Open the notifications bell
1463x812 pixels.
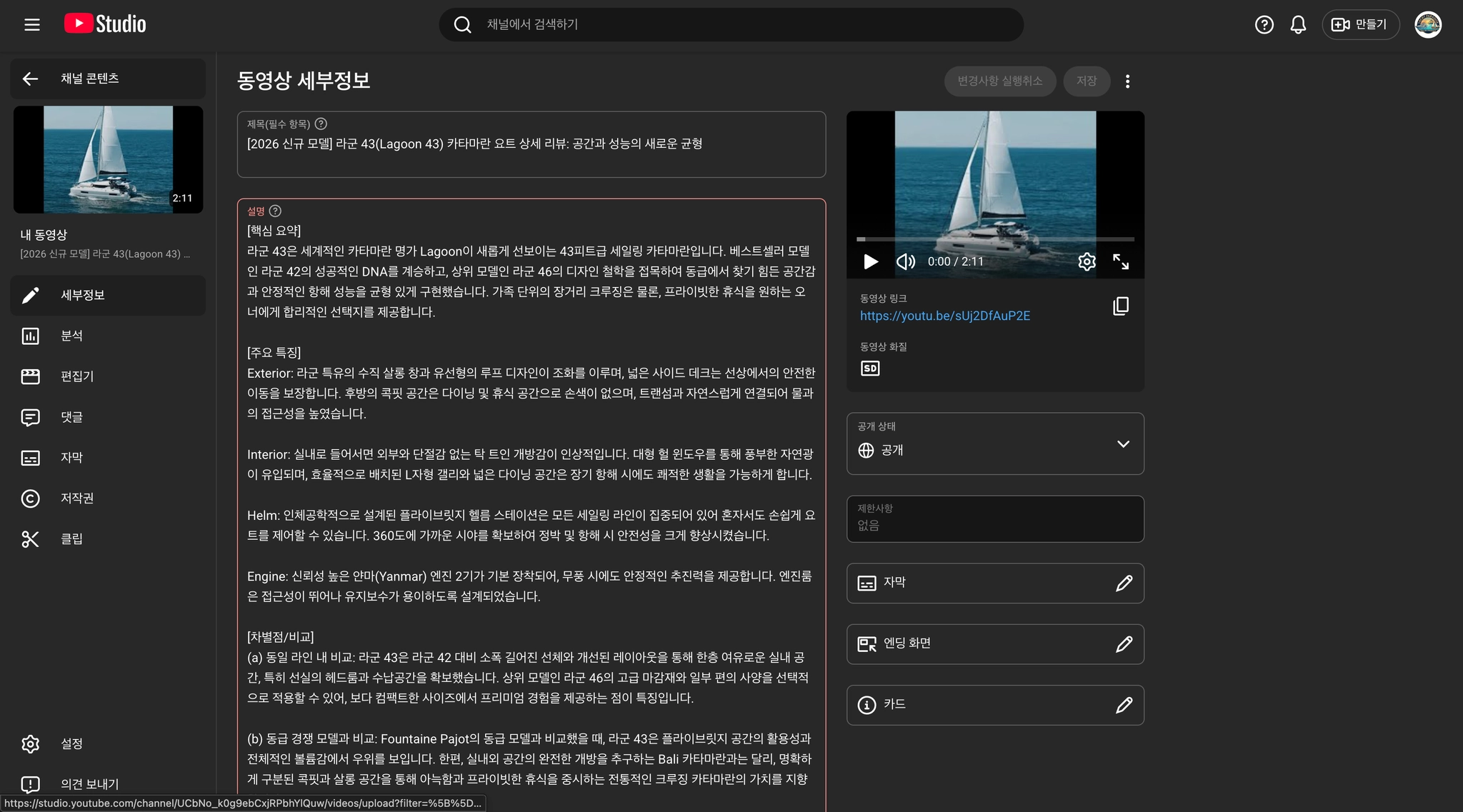[1298, 25]
